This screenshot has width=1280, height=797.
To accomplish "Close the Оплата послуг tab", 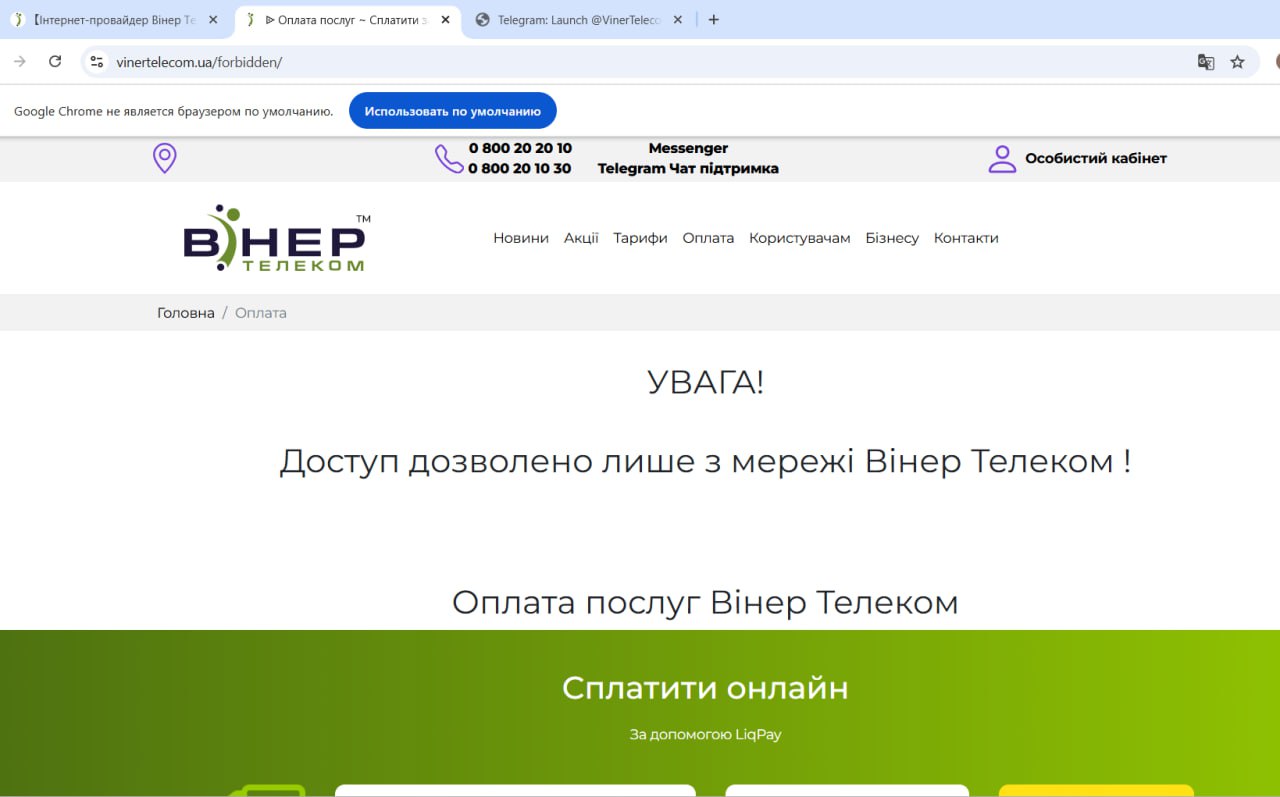I will pyautogui.click(x=445, y=20).
